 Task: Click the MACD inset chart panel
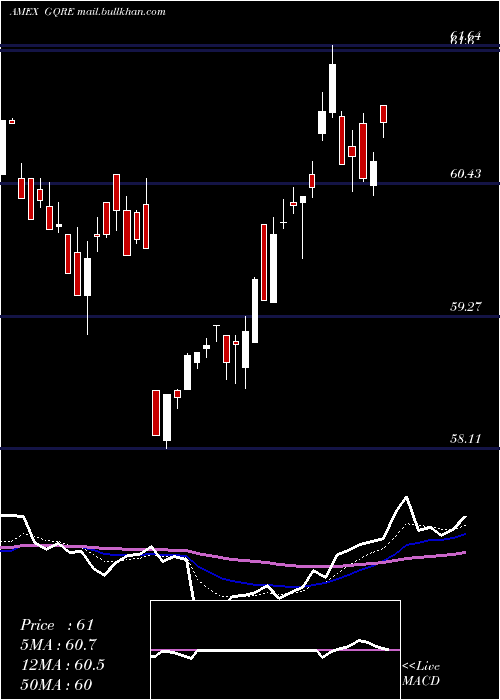click(x=275, y=650)
